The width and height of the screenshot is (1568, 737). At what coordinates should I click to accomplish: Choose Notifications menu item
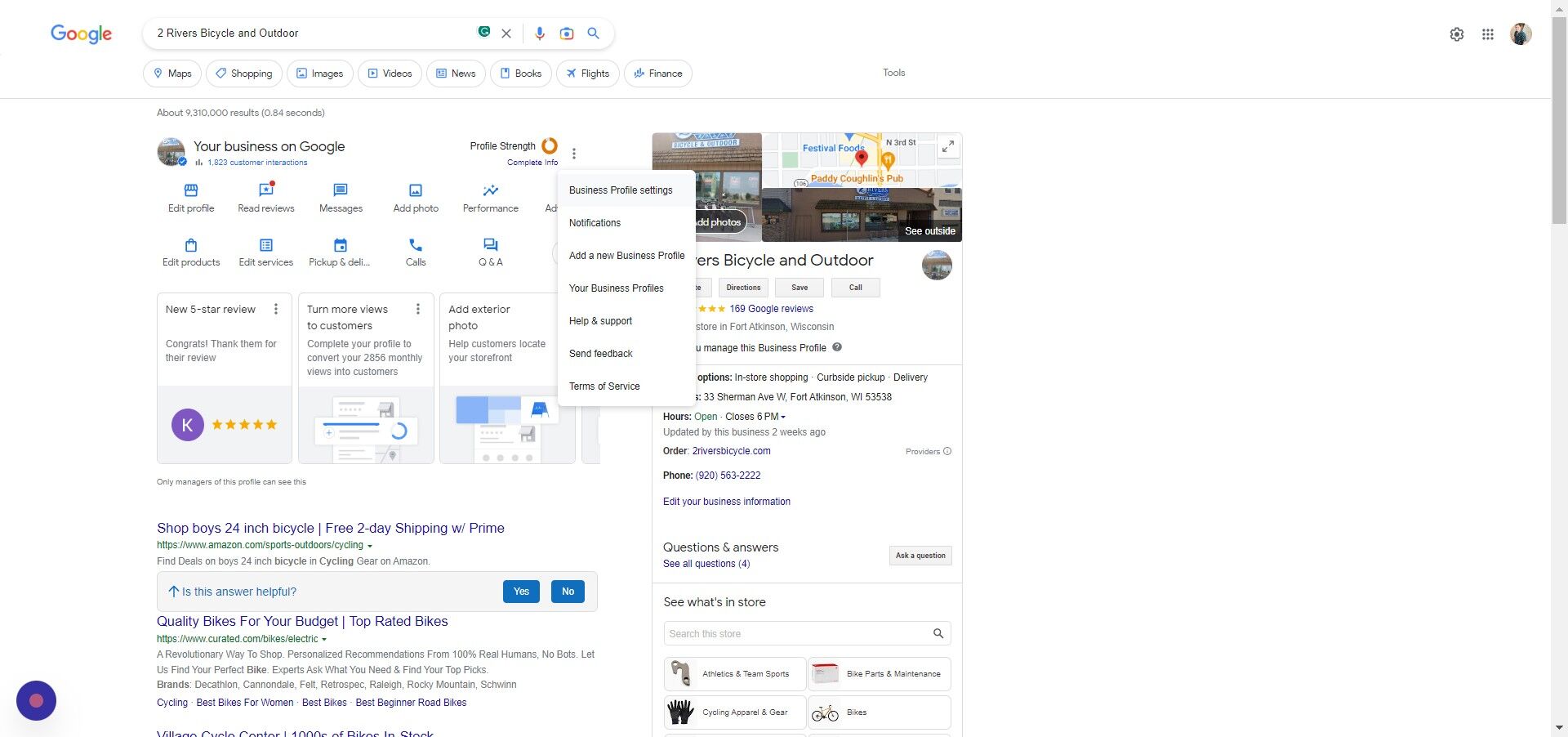[x=626, y=223]
